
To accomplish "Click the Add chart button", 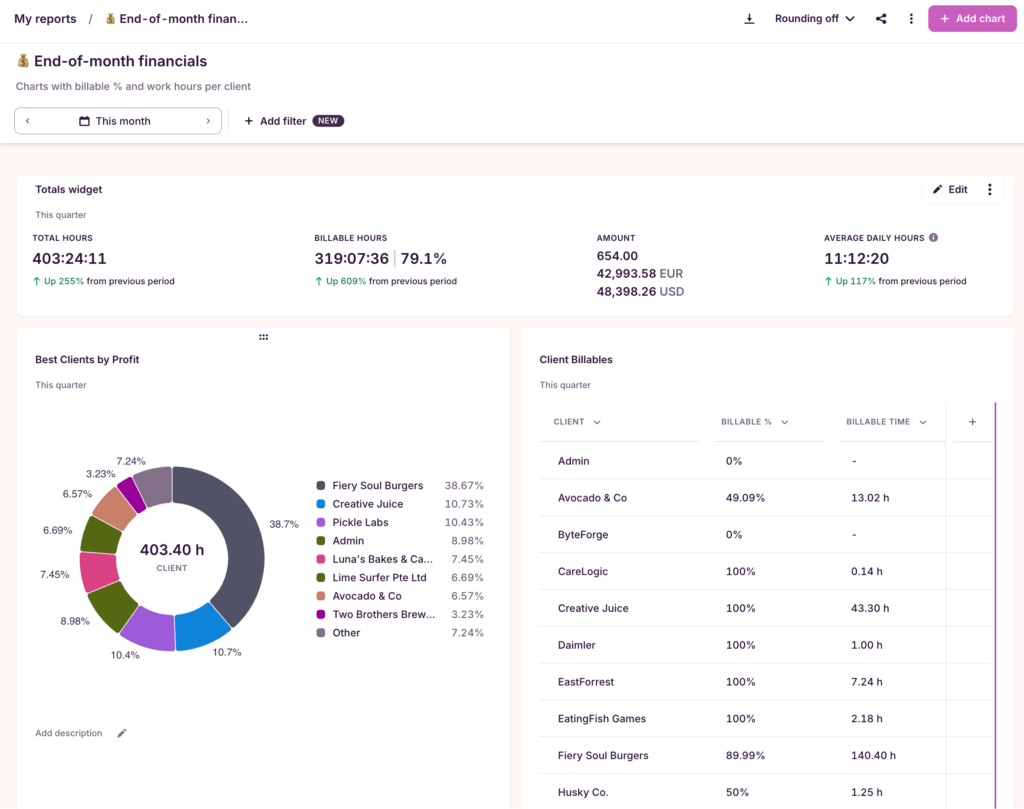I will point(971,18).
